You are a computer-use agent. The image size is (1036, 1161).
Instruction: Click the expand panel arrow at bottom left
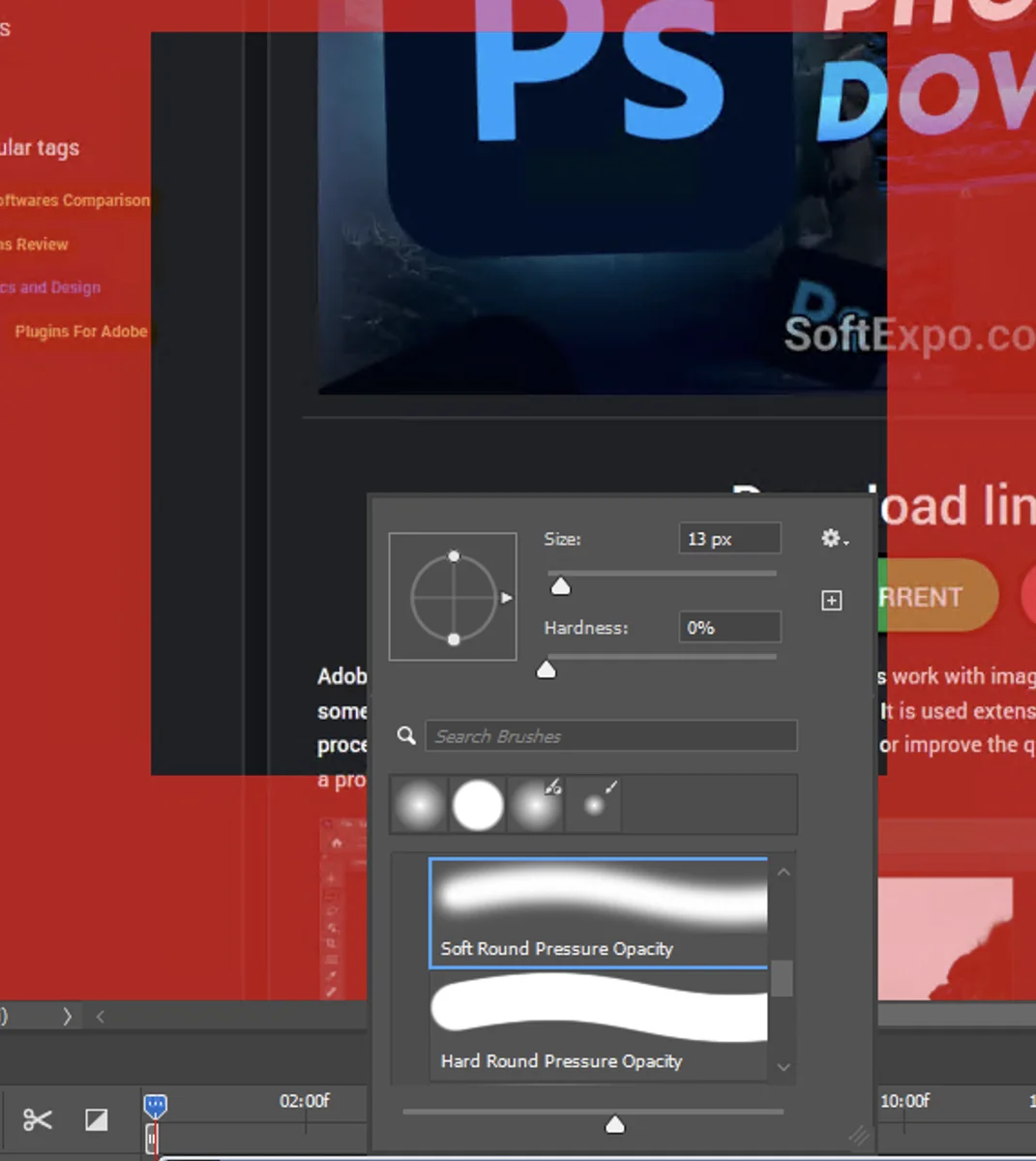click(x=67, y=1016)
